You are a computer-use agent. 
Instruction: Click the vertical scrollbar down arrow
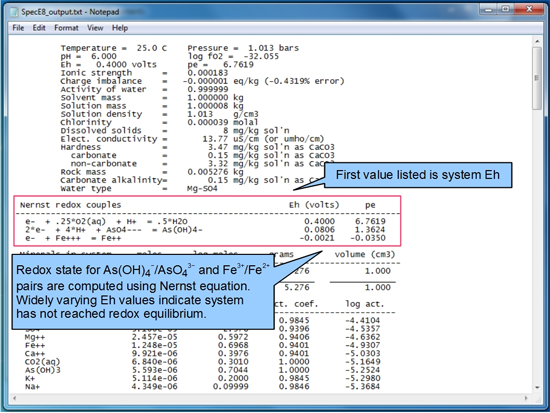(537, 388)
